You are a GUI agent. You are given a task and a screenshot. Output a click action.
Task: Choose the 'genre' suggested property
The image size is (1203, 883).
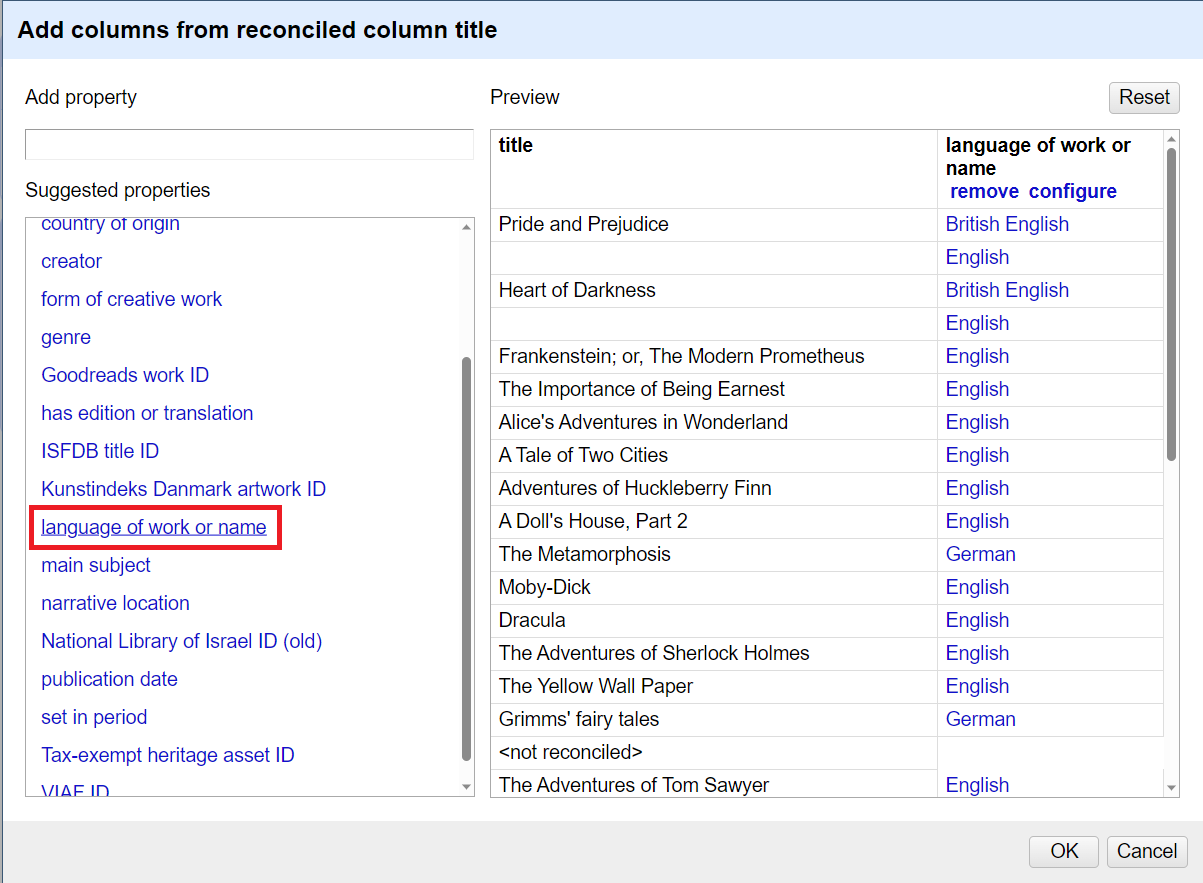coord(65,337)
